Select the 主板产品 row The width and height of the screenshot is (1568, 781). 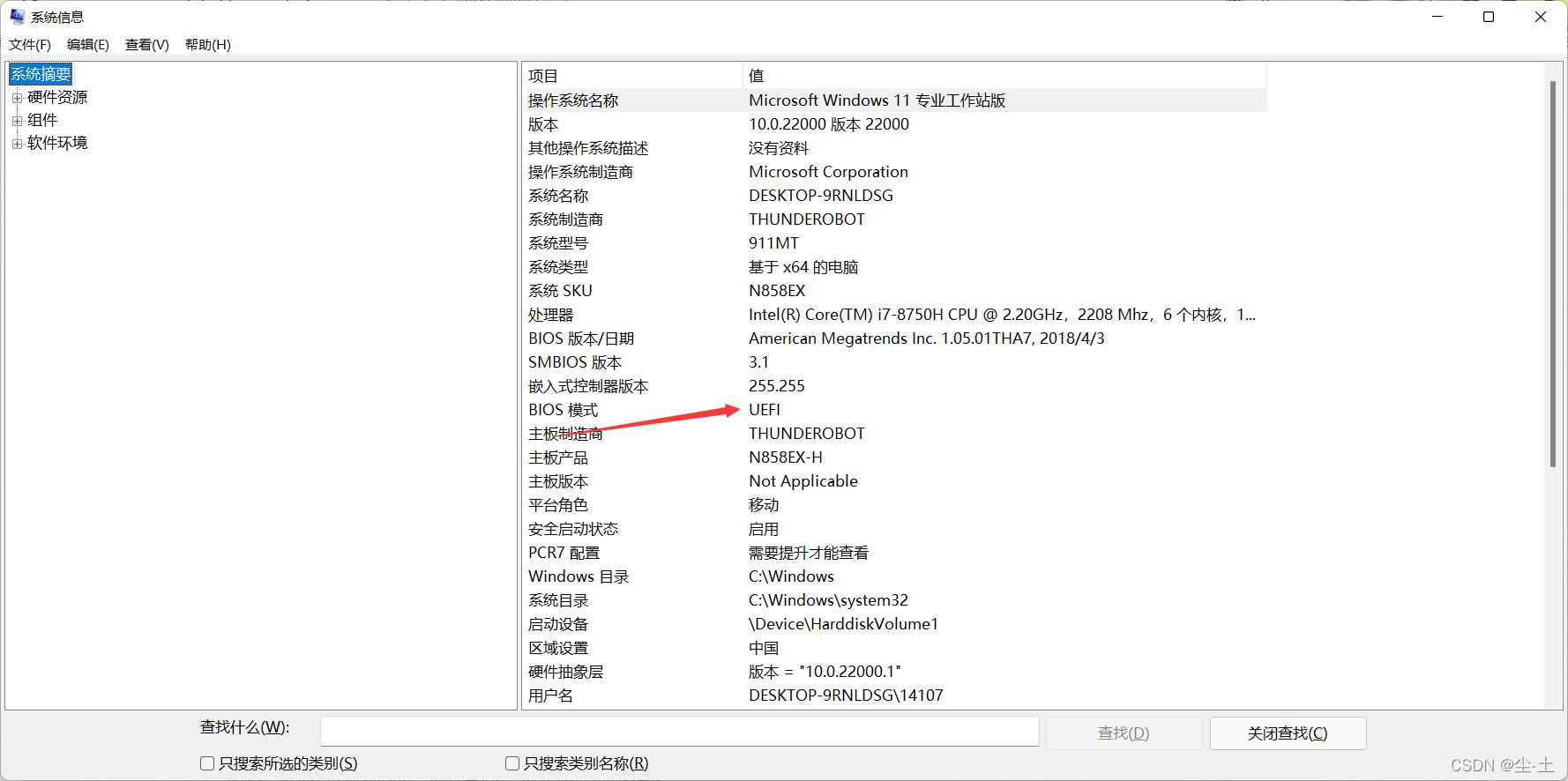(x=895, y=457)
